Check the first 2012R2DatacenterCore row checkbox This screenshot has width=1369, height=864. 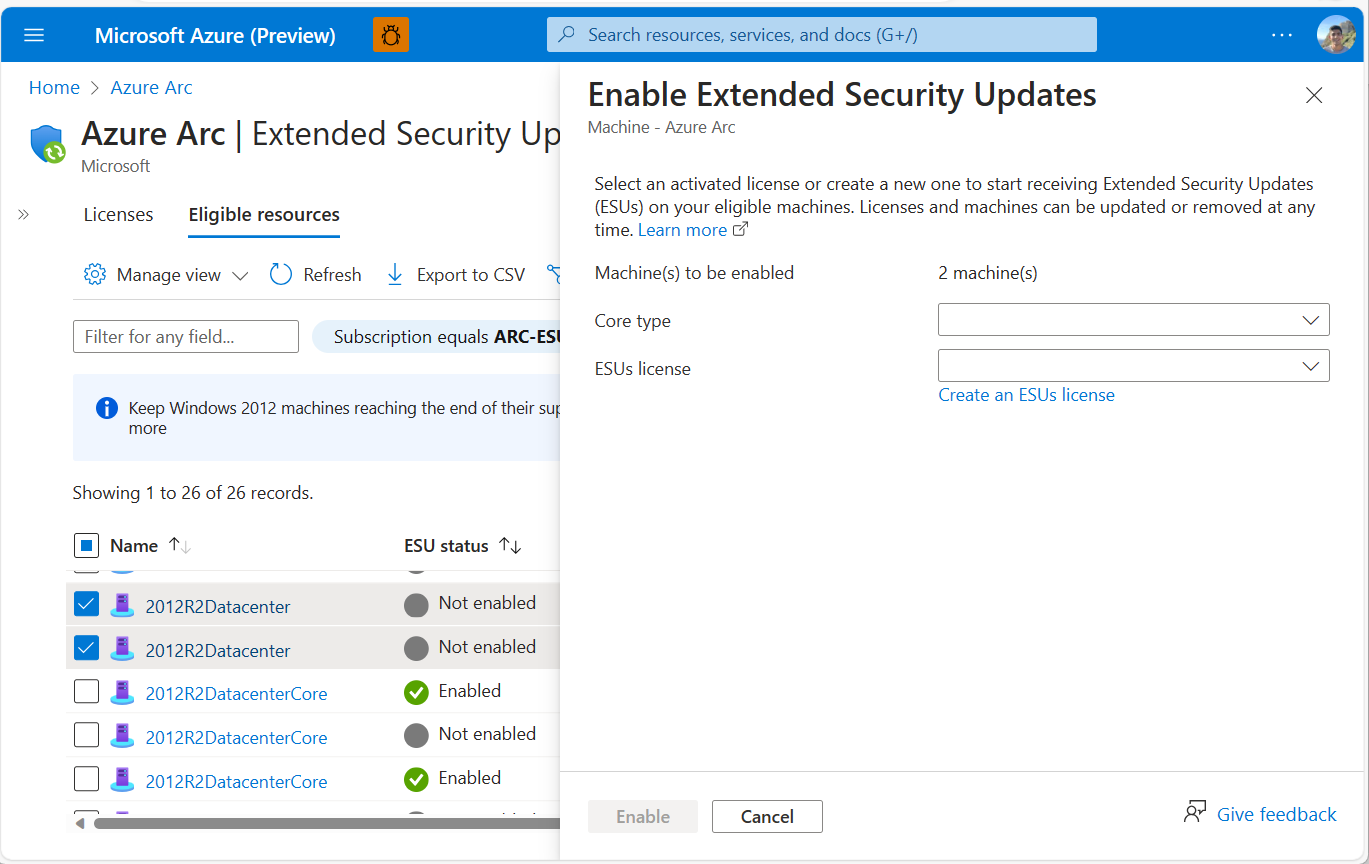click(87, 692)
